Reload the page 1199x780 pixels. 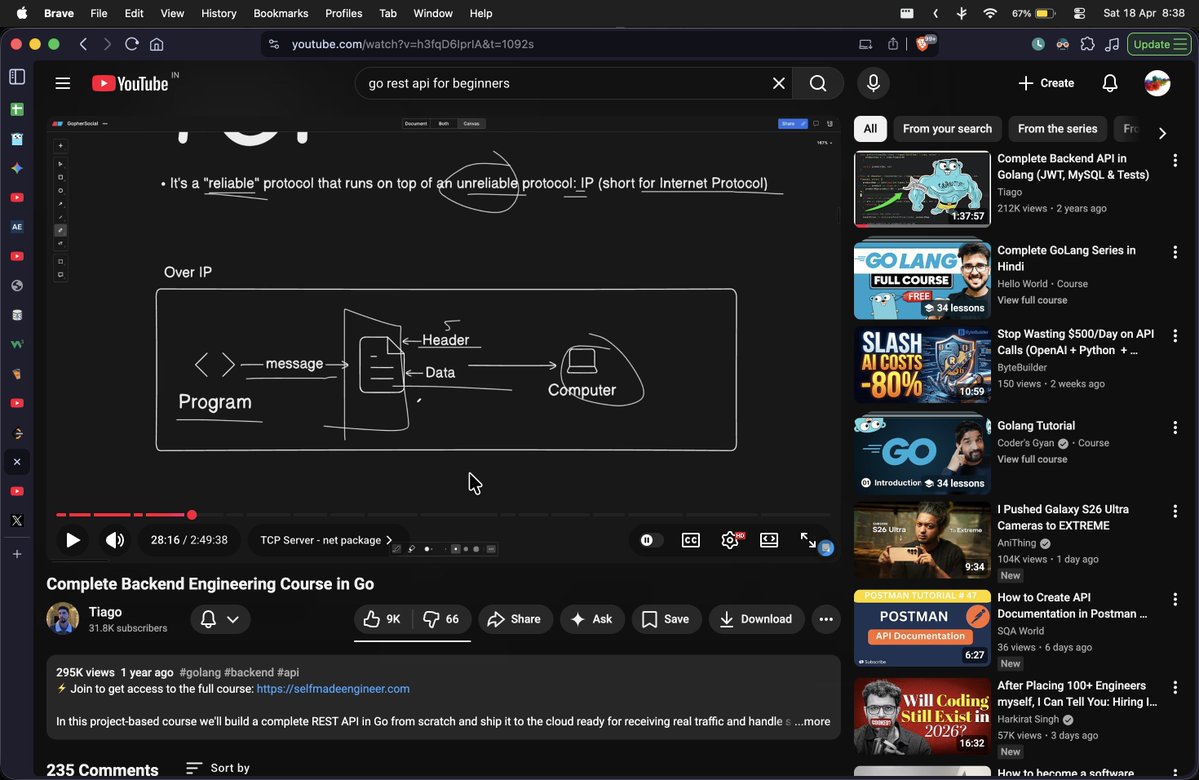coord(132,44)
